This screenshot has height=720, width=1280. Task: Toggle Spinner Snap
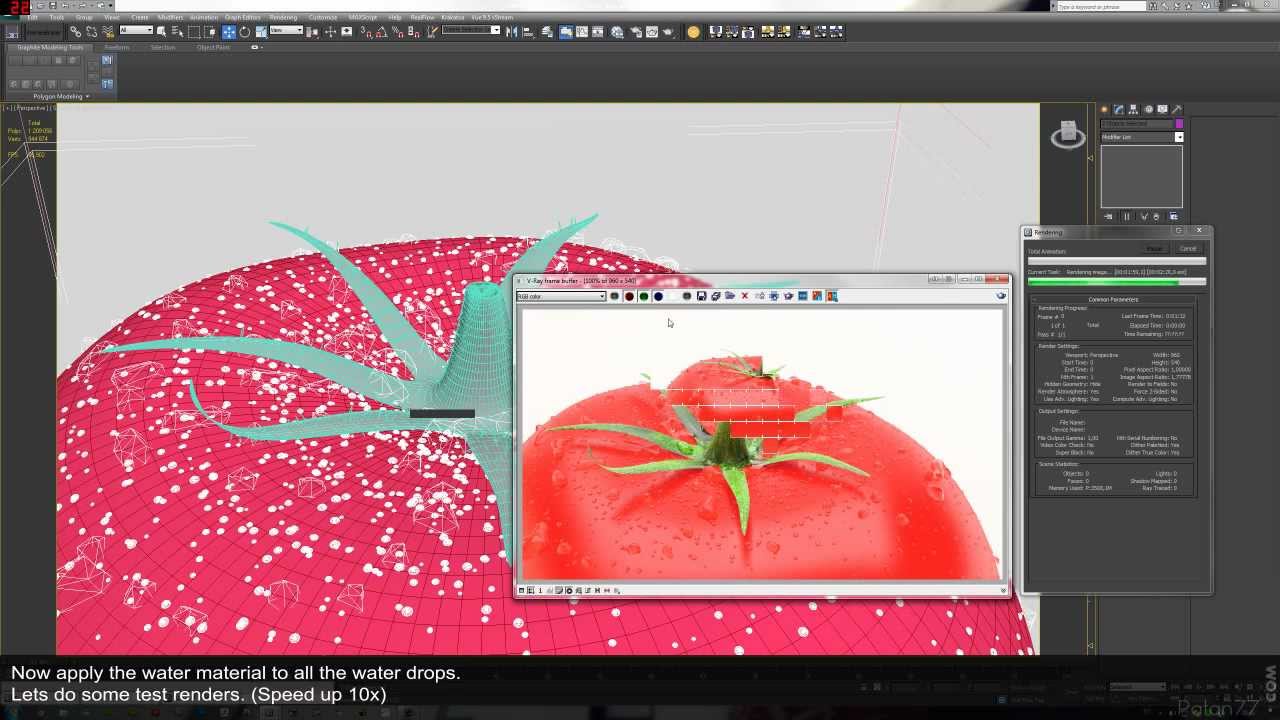click(414, 32)
